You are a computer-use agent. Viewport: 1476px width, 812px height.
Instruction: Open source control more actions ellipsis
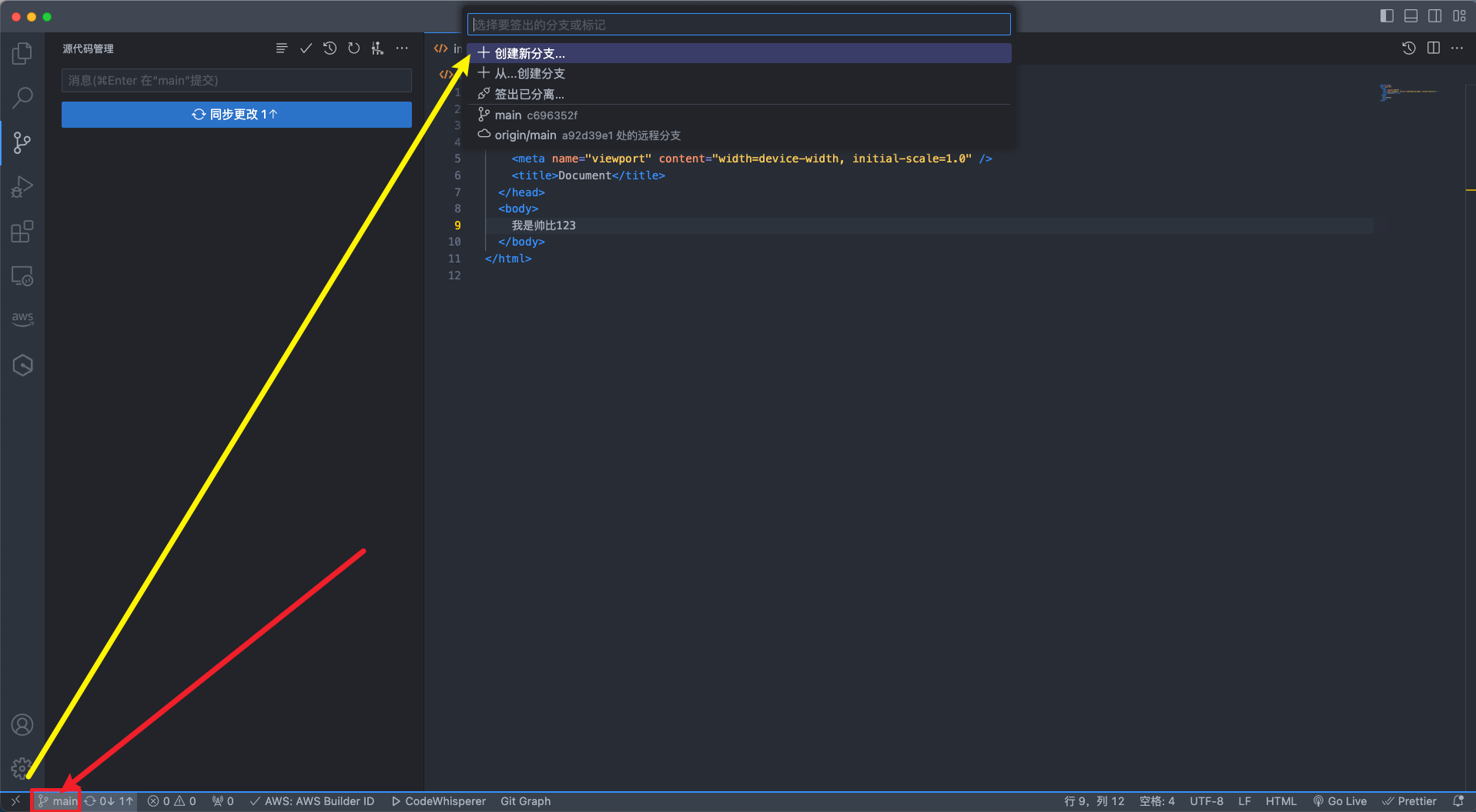[402, 48]
